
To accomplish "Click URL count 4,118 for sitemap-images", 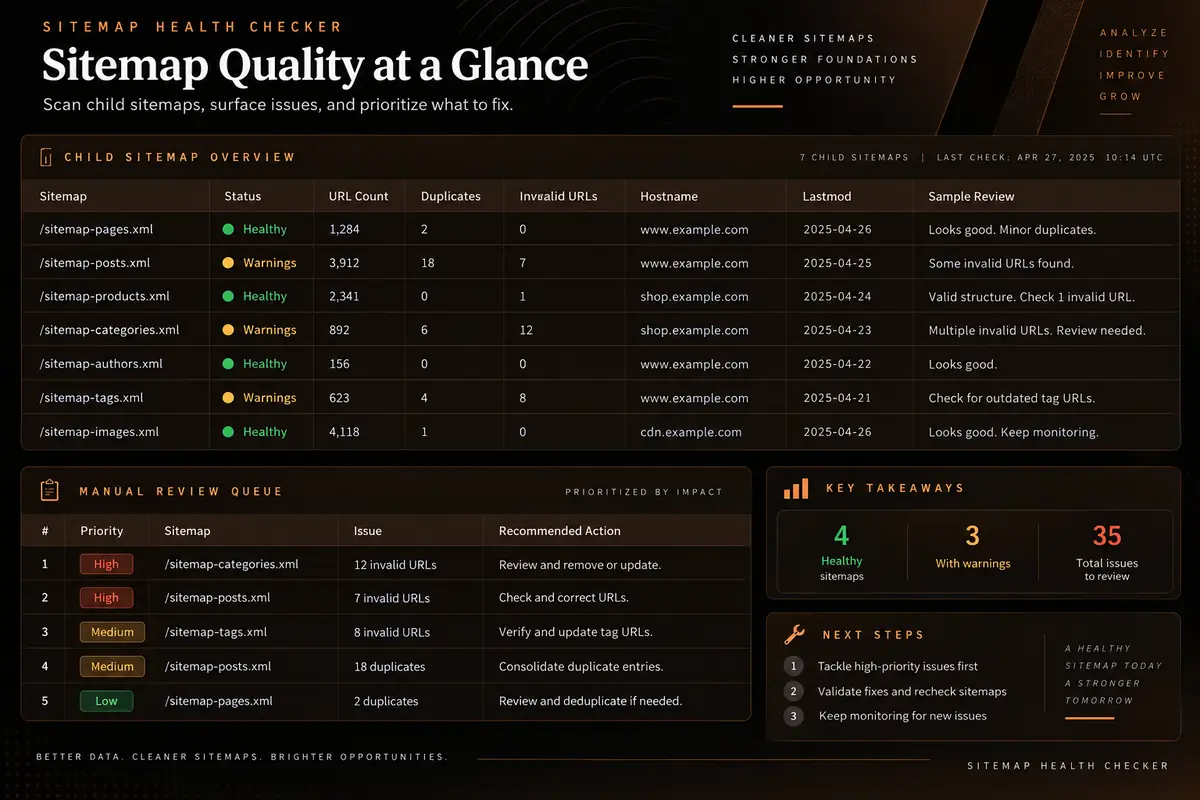I will coord(345,432).
